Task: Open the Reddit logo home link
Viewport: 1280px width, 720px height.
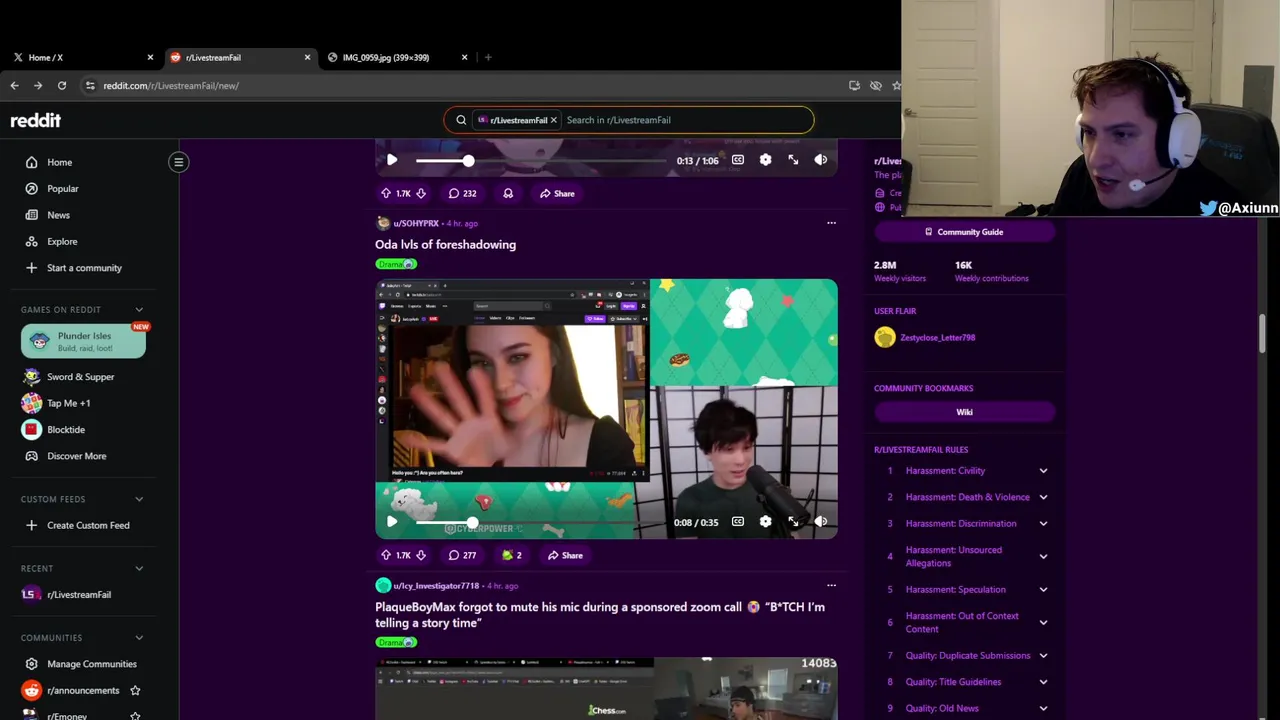Action: 36,120
